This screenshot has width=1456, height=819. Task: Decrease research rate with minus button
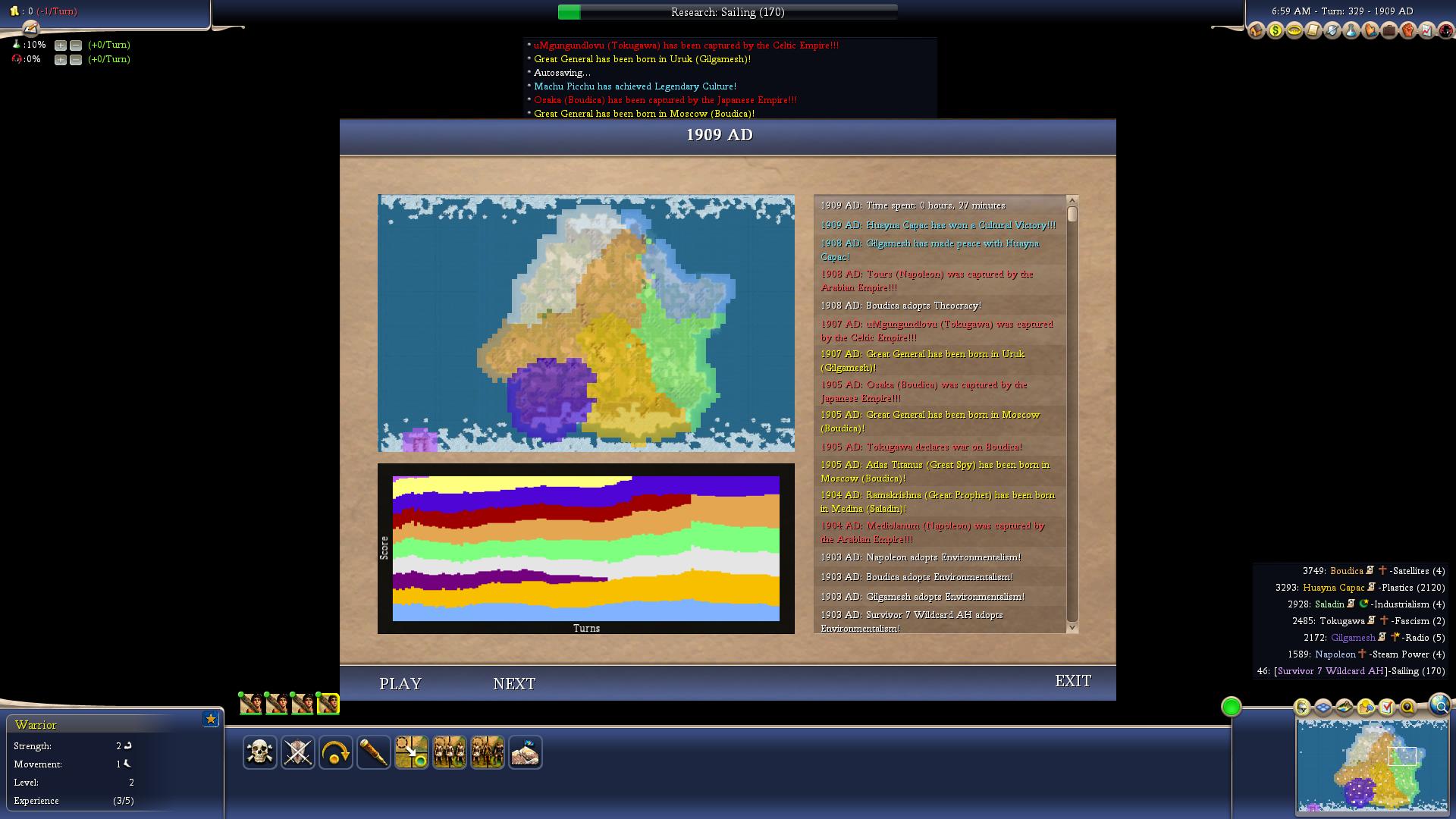[76, 45]
